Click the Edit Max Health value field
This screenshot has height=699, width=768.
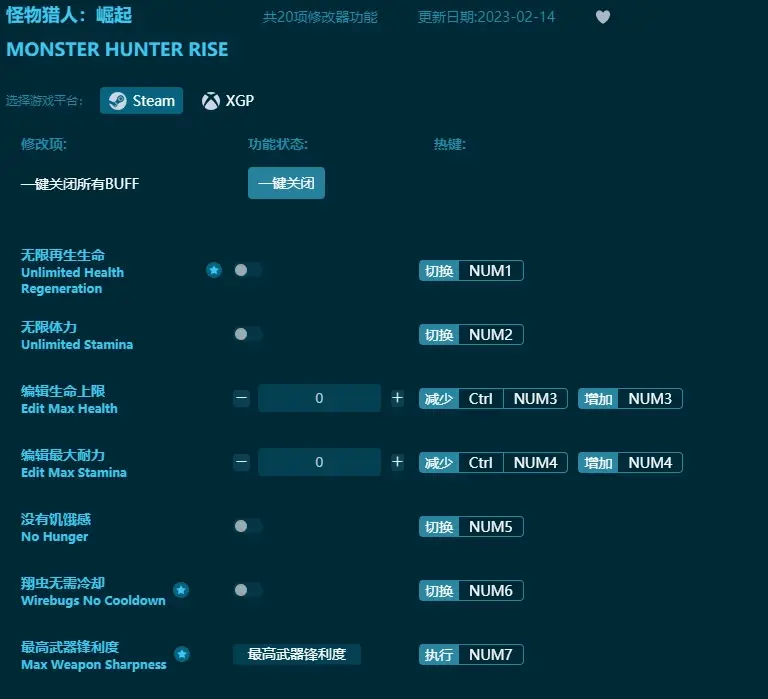pyautogui.click(x=319, y=398)
